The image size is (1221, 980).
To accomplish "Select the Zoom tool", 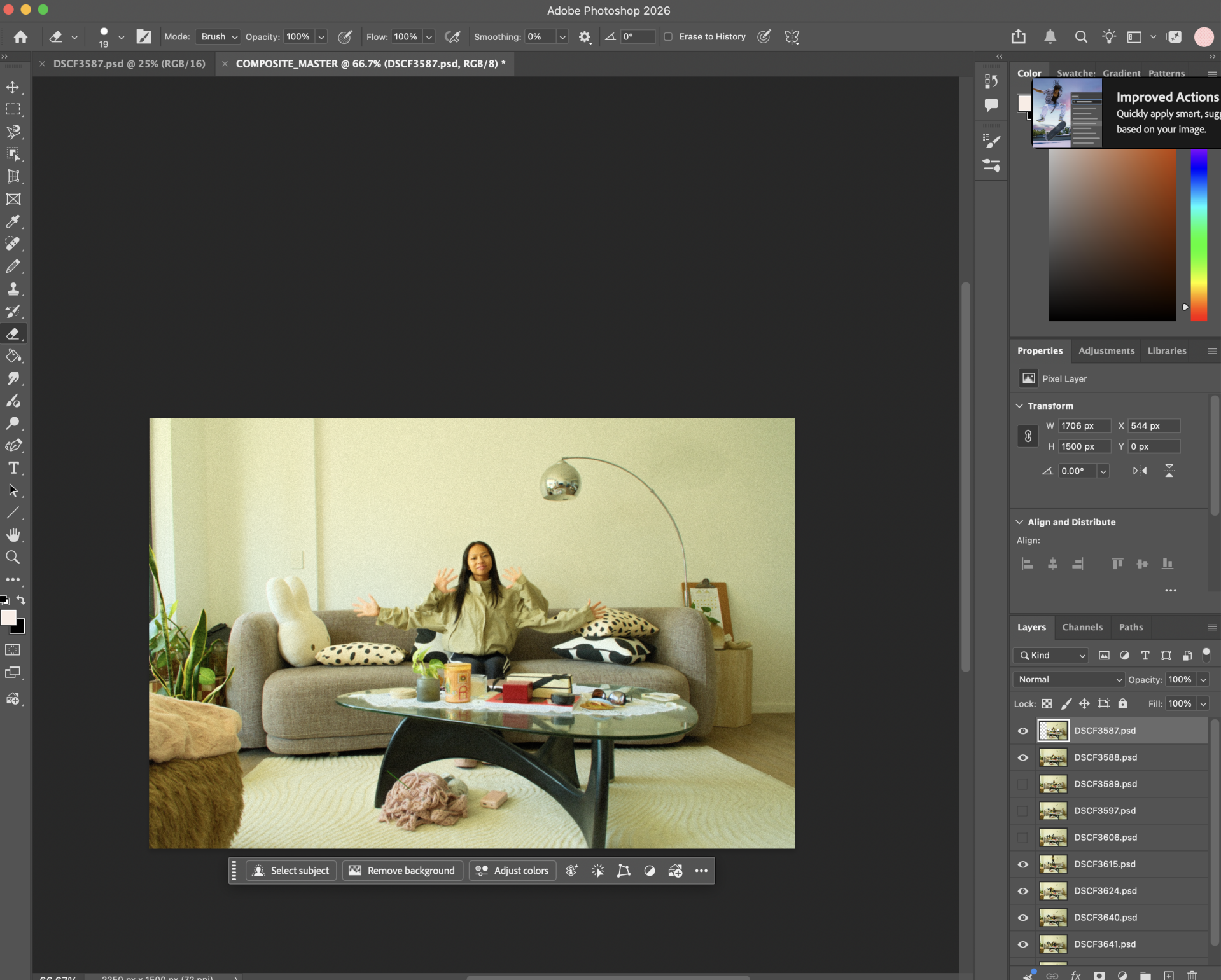I will (x=13, y=558).
